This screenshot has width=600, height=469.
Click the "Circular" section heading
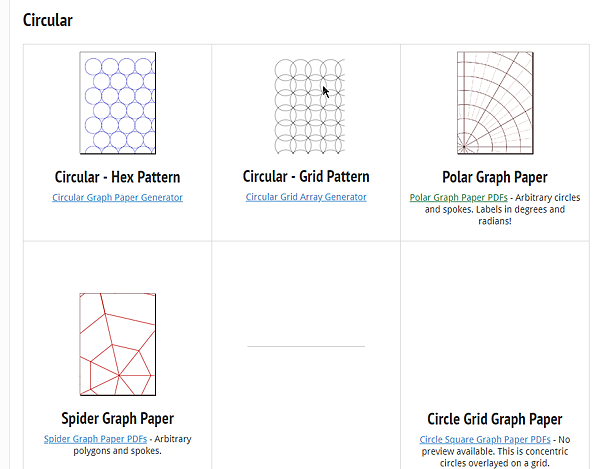click(47, 19)
